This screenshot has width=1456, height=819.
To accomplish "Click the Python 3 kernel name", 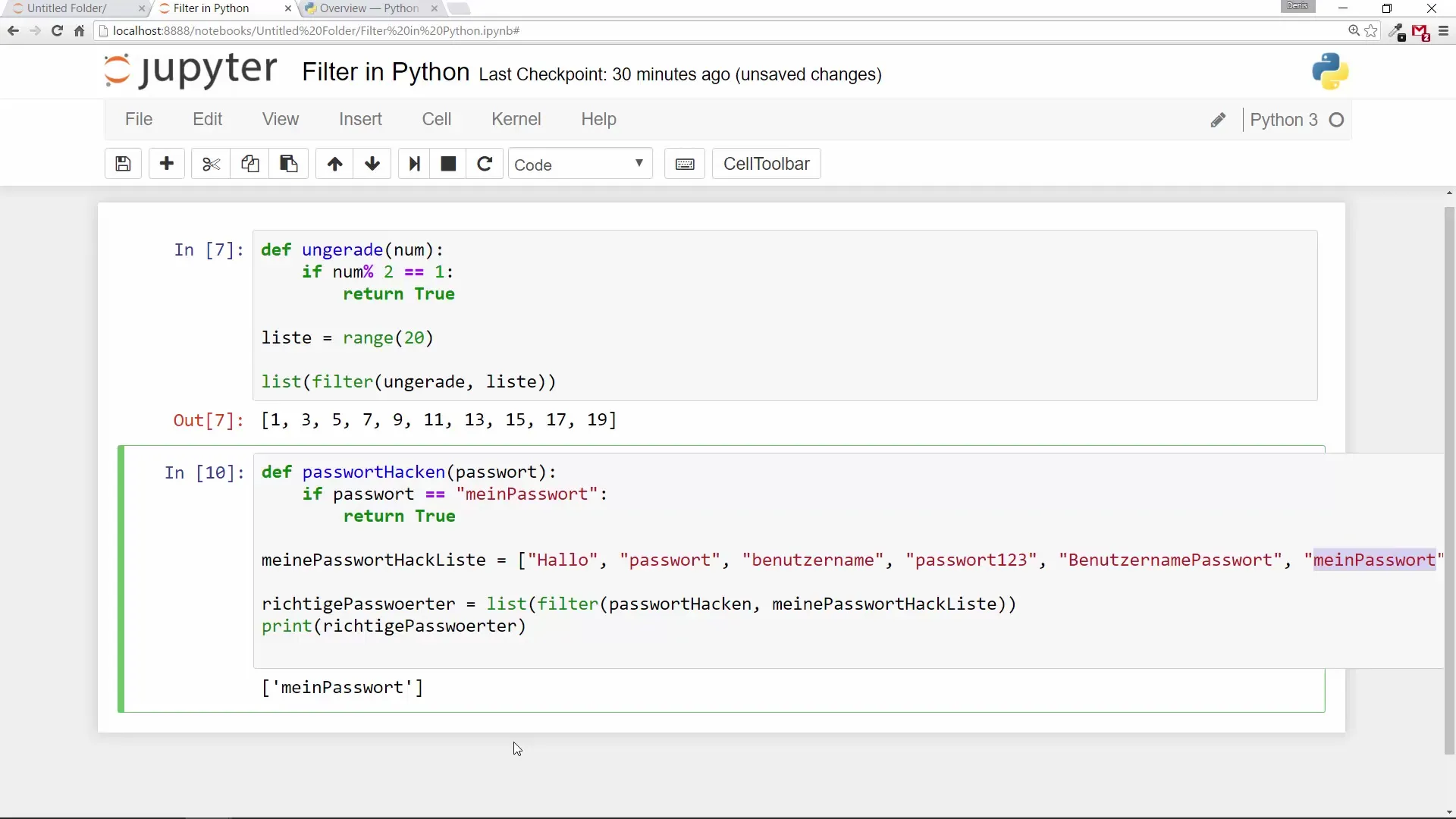I will click(x=1284, y=120).
